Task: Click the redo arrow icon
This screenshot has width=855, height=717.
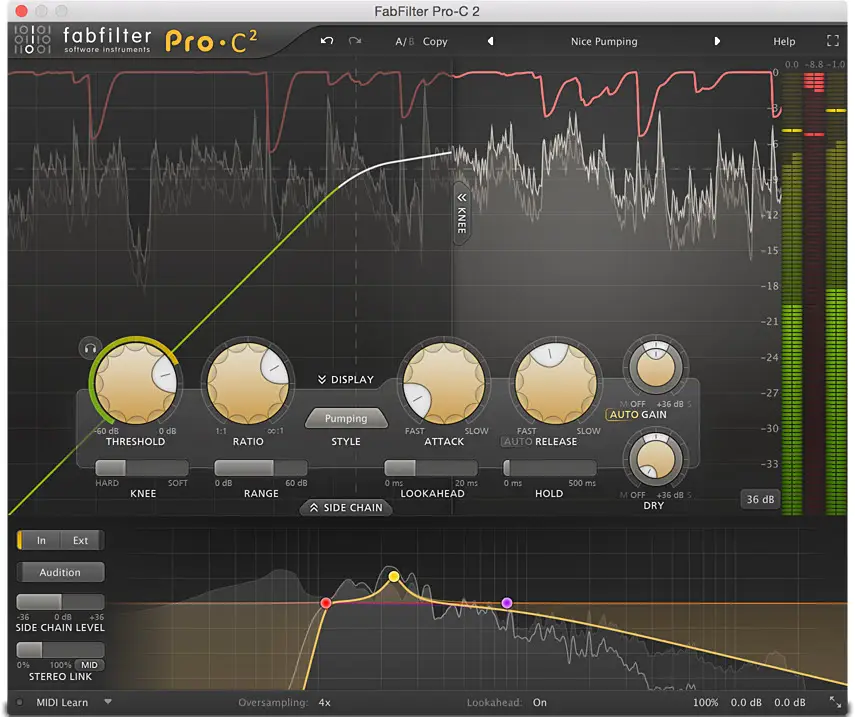Action: (x=355, y=41)
